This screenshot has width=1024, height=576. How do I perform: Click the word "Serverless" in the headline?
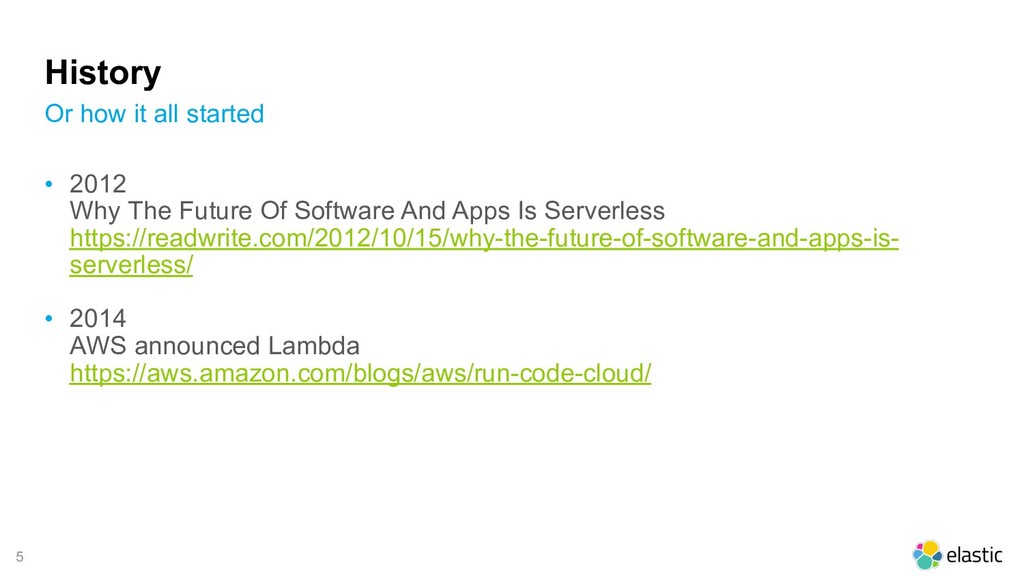tap(604, 211)
